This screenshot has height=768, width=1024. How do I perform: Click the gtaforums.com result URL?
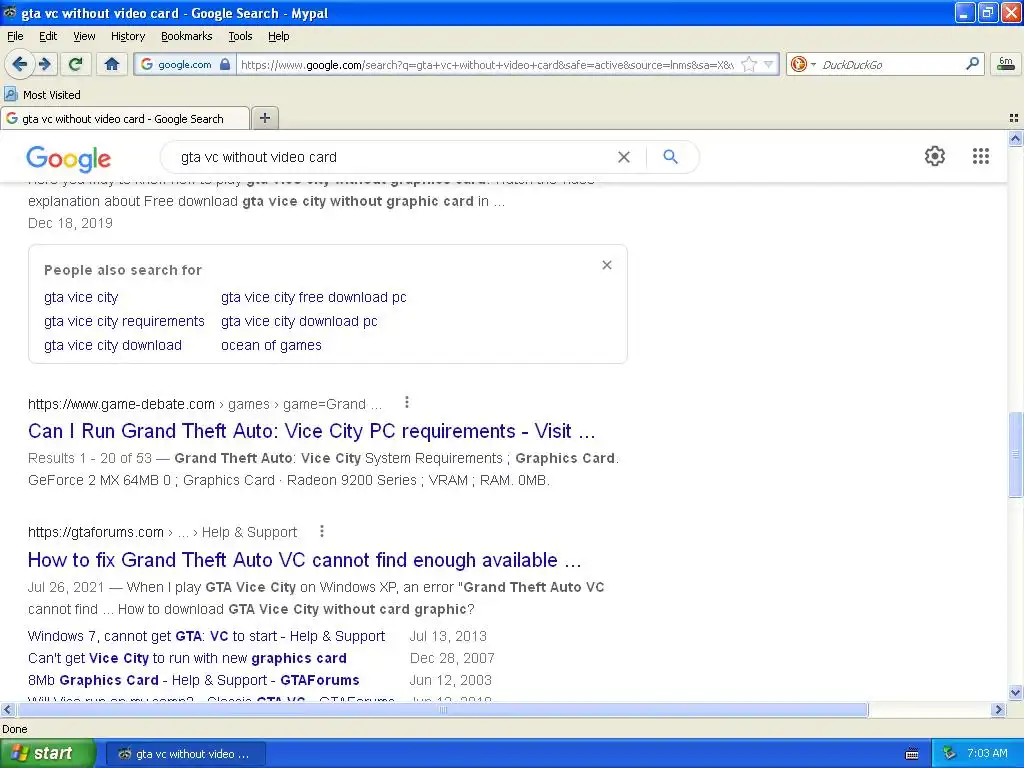(x=163, y=532)
